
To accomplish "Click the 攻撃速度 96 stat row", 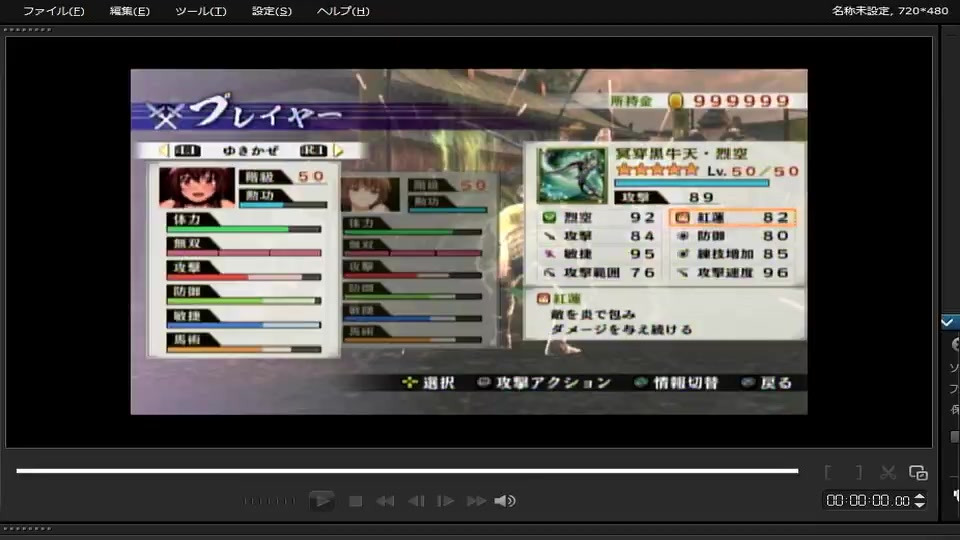I will point(732,272).
